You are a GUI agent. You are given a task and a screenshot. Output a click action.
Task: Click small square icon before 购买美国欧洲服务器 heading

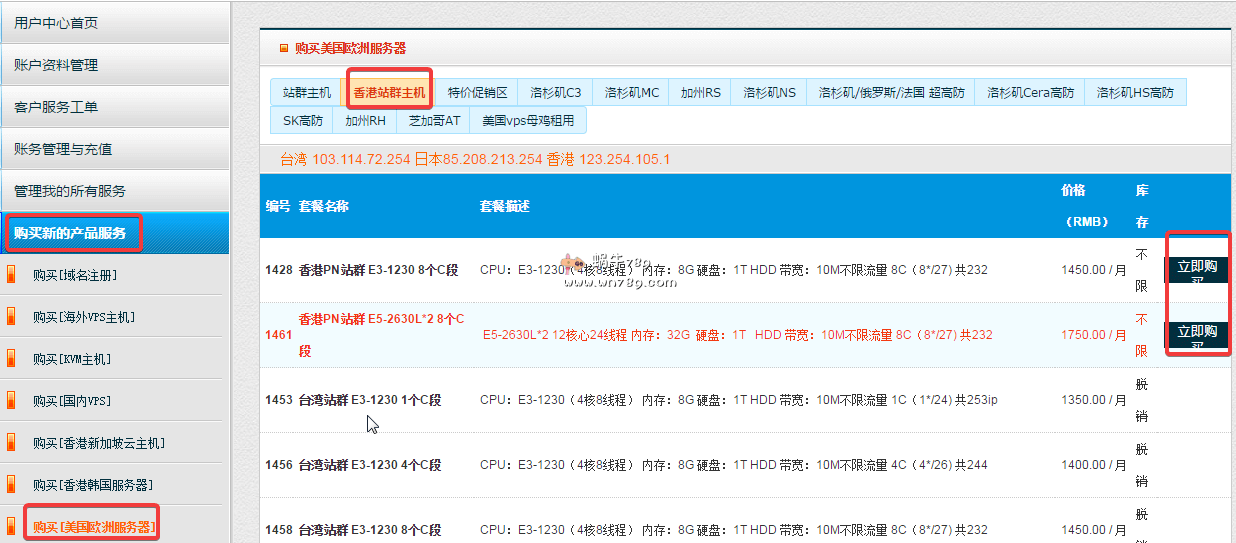284,47
